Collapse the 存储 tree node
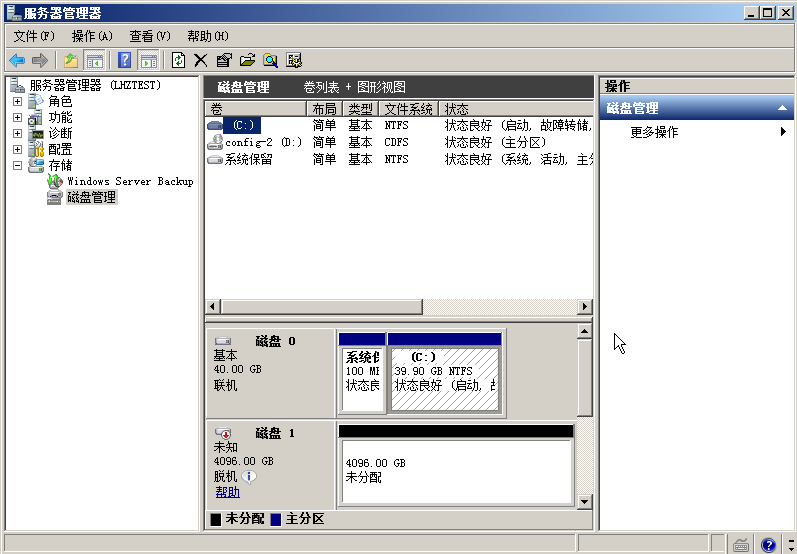This screenshot has height=554, width=797. tap(18, 165)
